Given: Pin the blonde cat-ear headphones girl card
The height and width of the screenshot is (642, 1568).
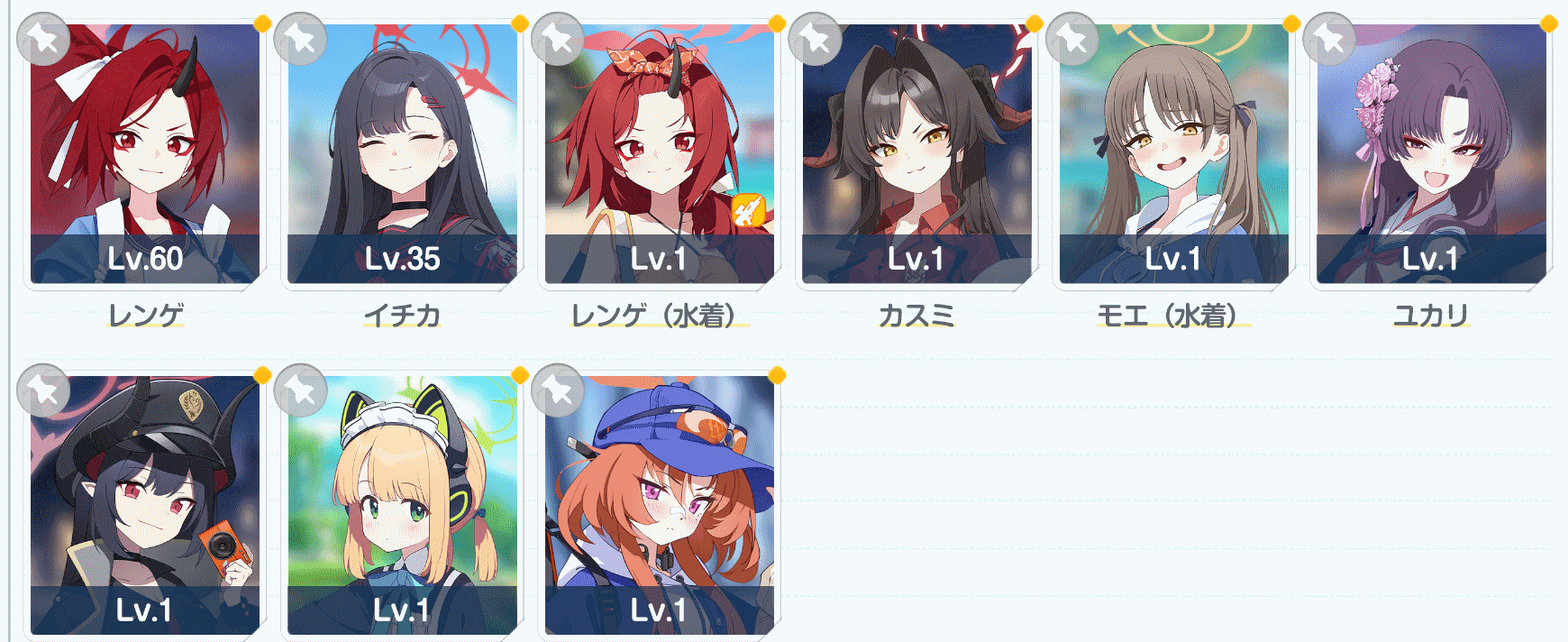Looking at the screenshot, I should tap(300, 390).
